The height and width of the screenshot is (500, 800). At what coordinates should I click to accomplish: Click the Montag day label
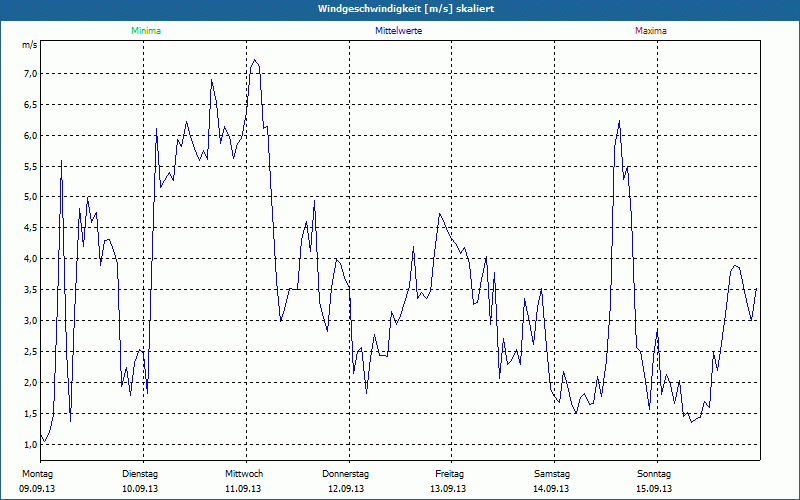[x=37, y=474]
